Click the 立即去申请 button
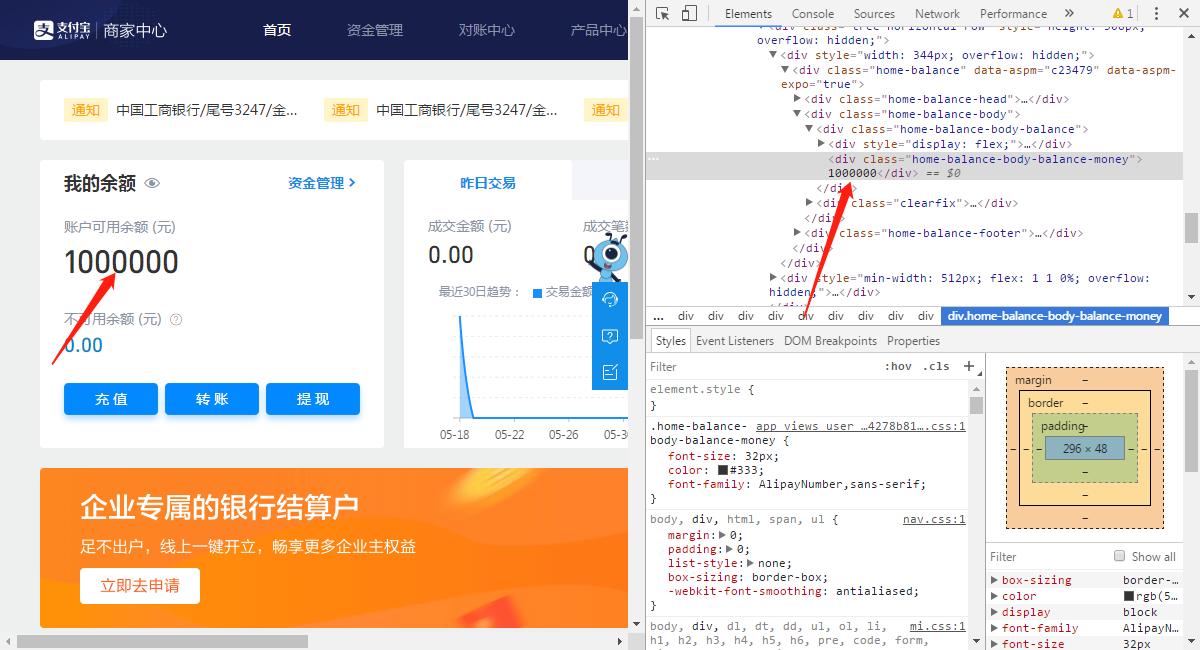Screen dimensions: 1200x650 [x=139, y=587]
